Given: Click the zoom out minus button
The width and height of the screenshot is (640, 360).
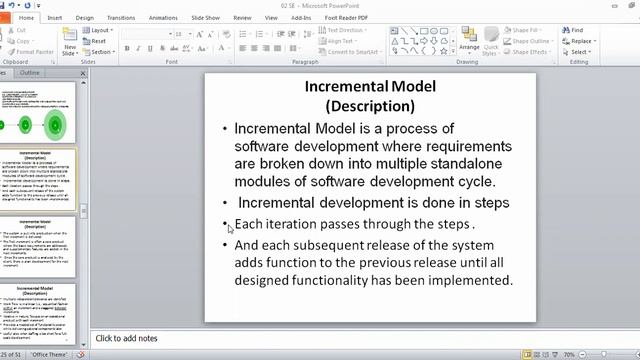Looking at the screenshot, I should 582,355.
